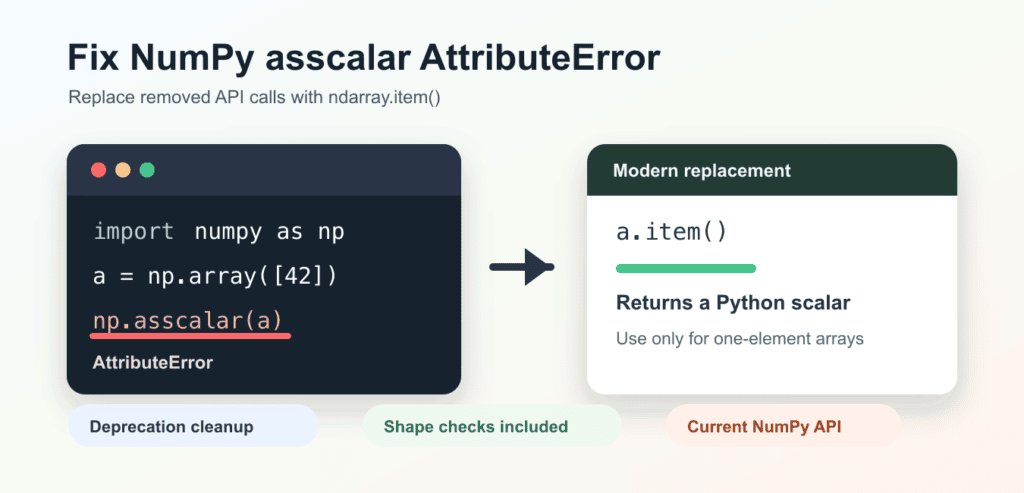This screenshot has width=1024, height=493.
Task: Click the a.item() code text
Action: click(671, 232)
